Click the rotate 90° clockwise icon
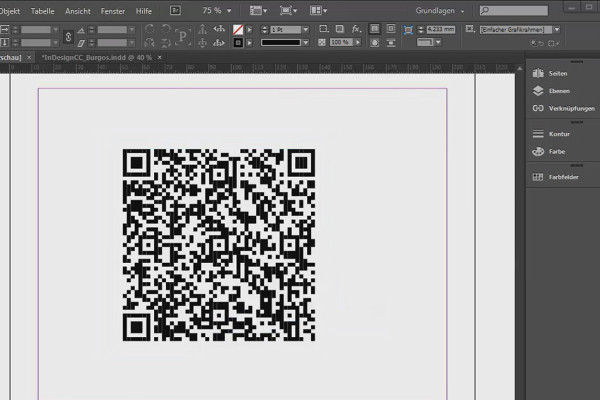600x400 pixels. pyautogui.click(x=150, y=29)
